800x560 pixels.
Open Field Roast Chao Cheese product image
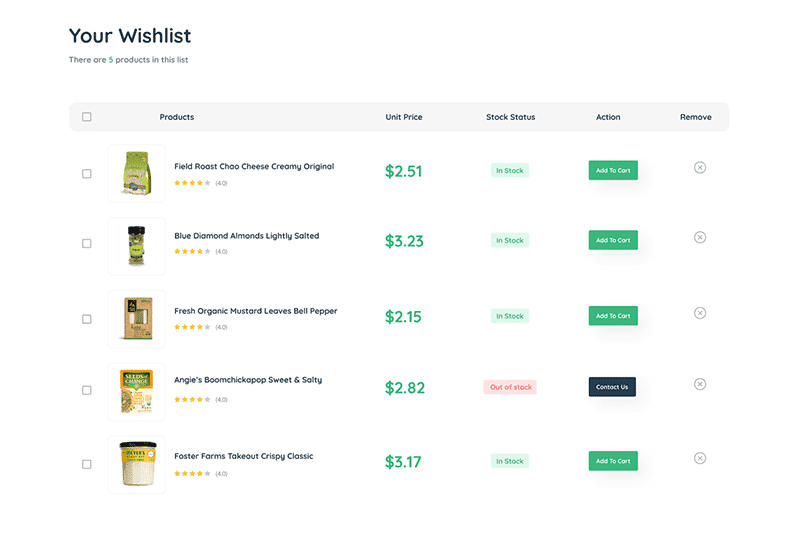(x=137, y=173)
